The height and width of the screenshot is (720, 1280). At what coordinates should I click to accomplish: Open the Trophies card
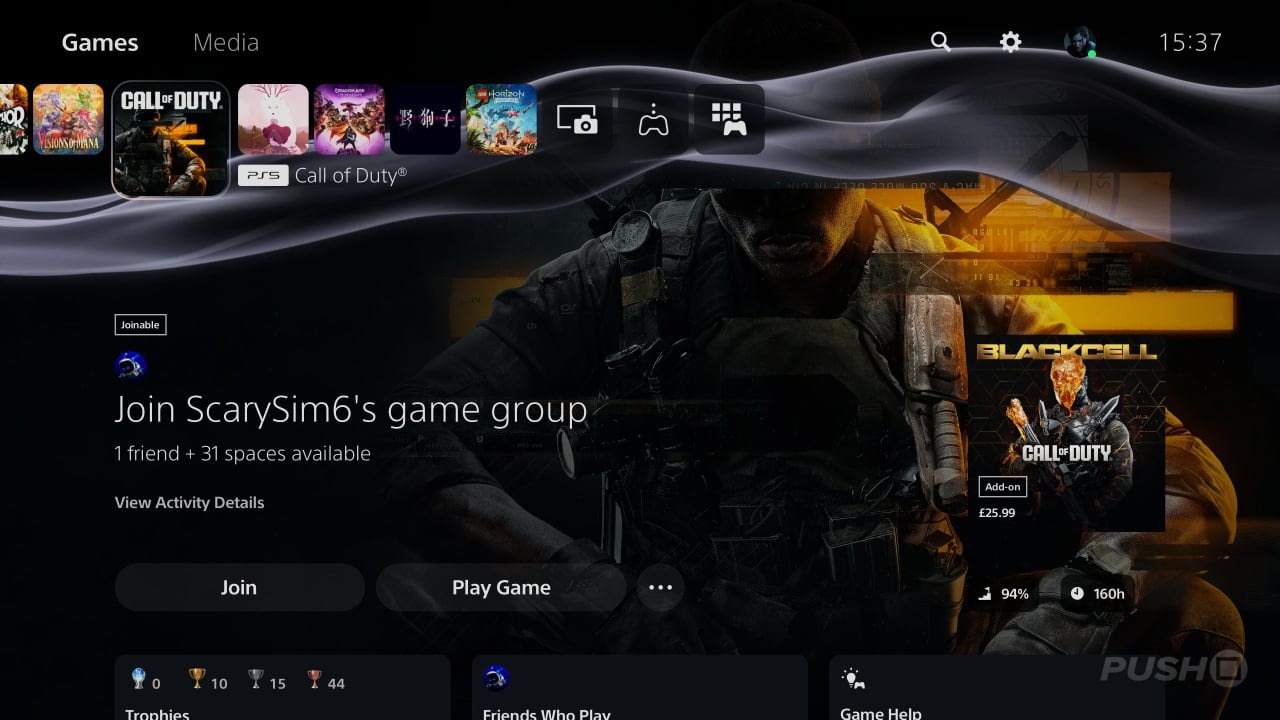282,688
